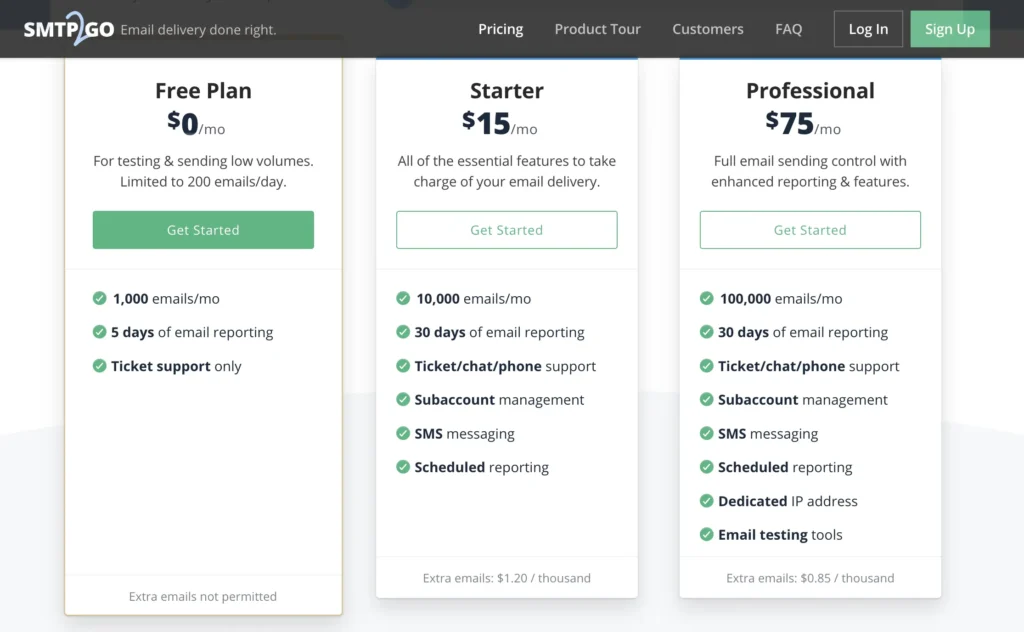Viewport: 1024px width, 632px height.
Task: Click the SMTP2GO logo
Action: pyautogui.click(x=67, y=28)
